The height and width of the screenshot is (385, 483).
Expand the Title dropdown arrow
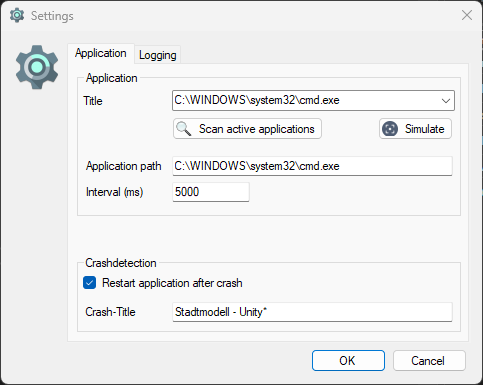click(x=446, y=100)
